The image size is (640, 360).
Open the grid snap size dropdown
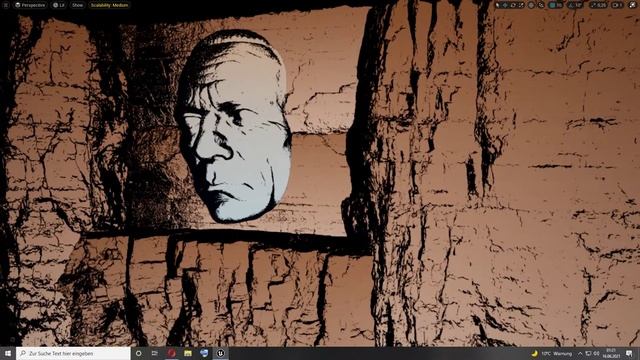coord(559,5)
